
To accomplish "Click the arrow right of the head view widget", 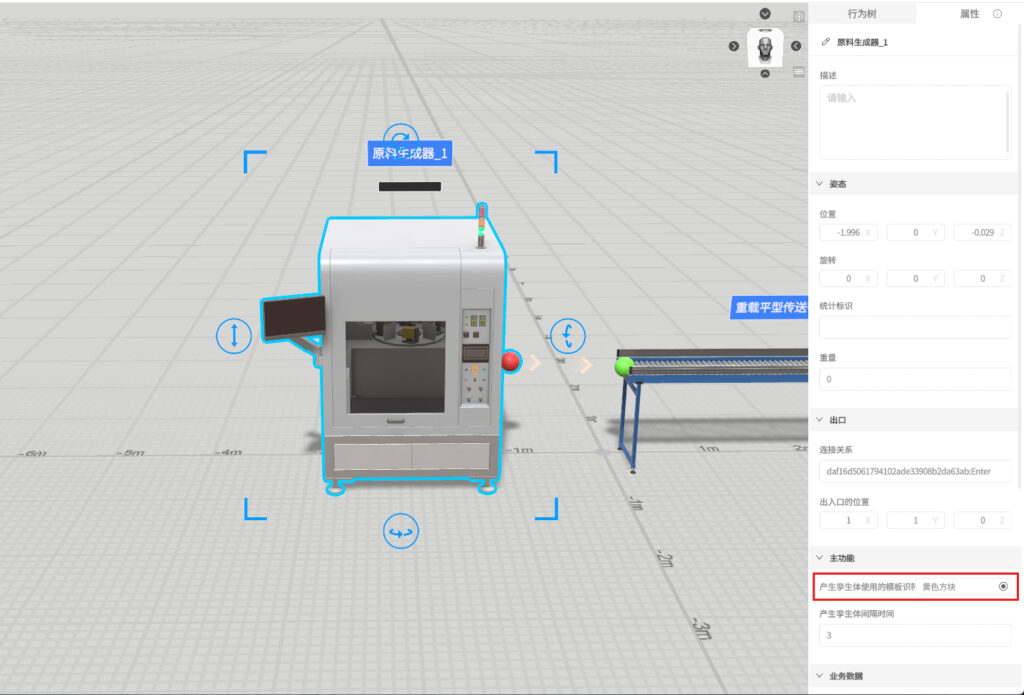I will point(795,46).
